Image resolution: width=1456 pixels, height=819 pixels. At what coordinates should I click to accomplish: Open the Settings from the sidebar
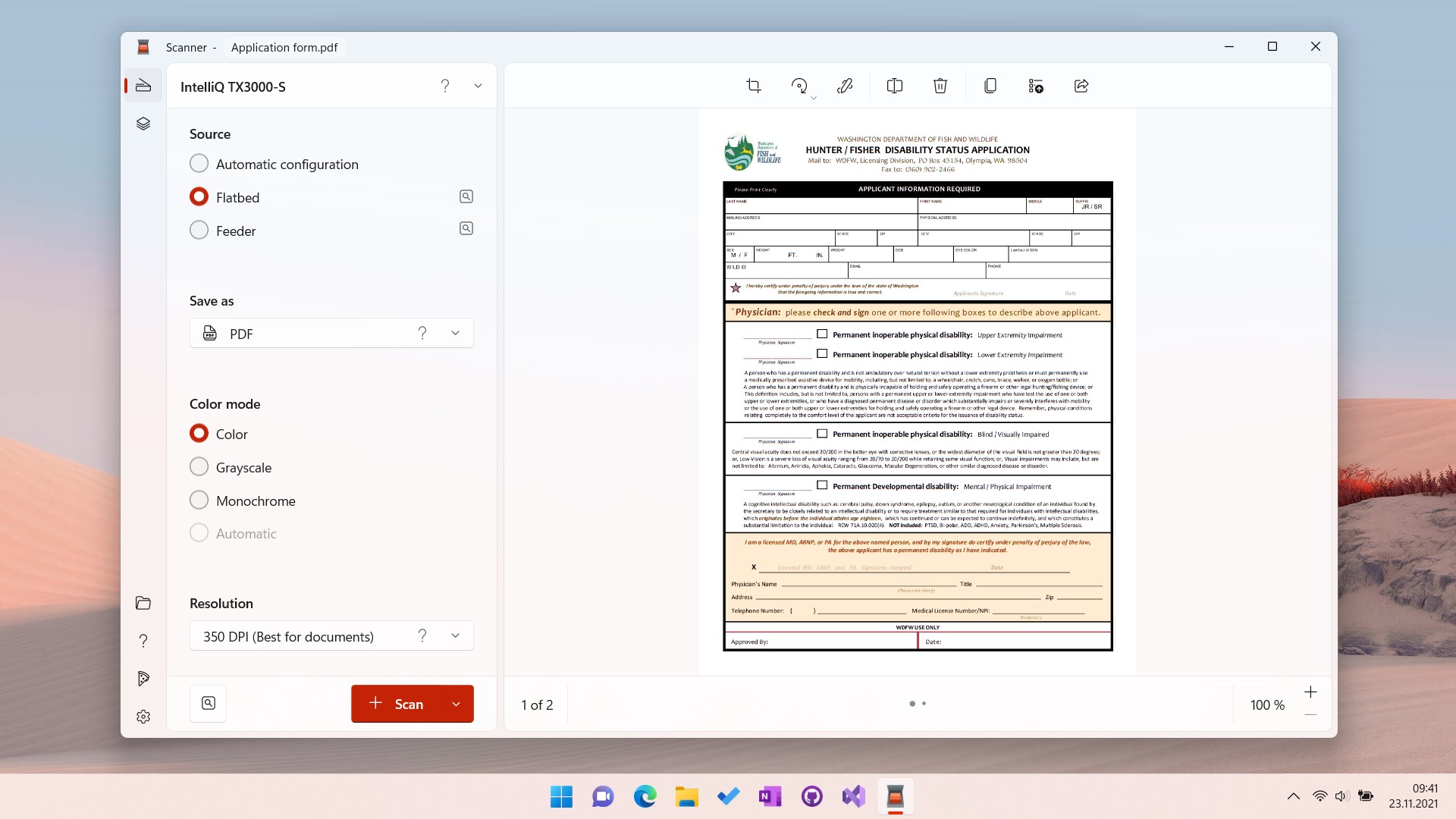pyautogui.click(x=143, y=717)
